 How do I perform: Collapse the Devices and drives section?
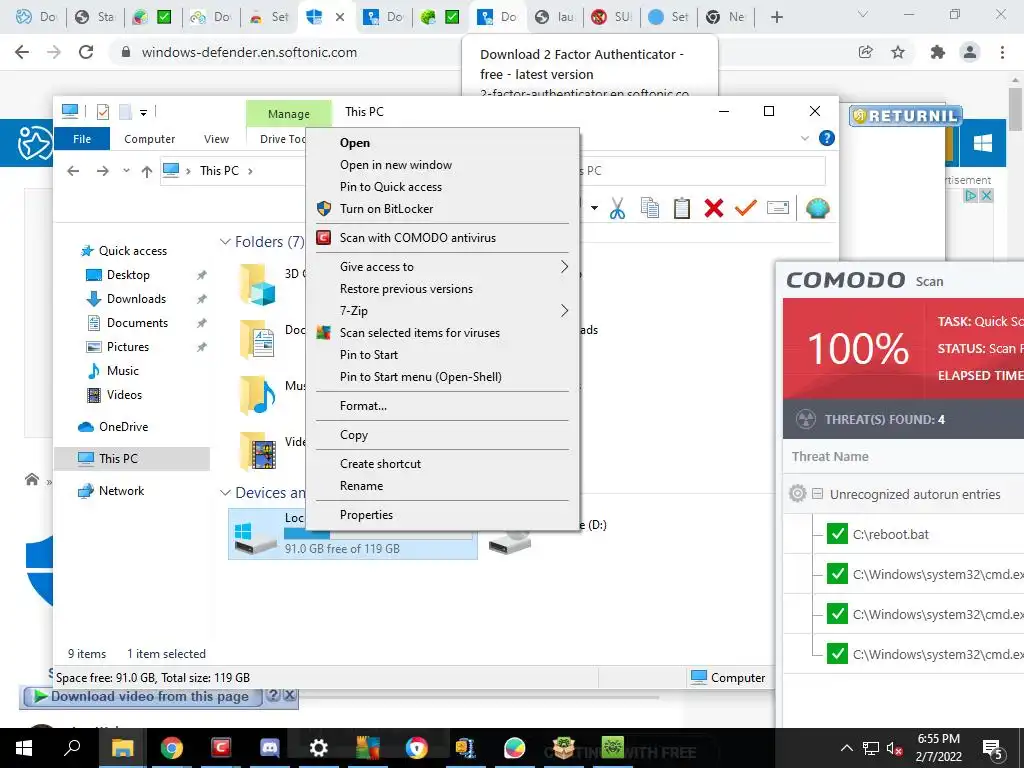coord(225,492)
